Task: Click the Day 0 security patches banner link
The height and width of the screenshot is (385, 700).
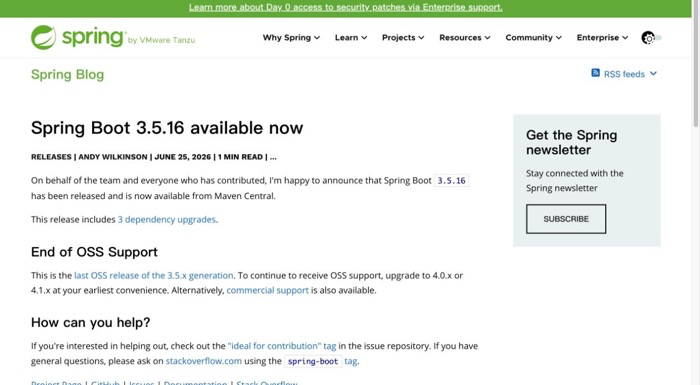Action: click(x=346, y=7)
